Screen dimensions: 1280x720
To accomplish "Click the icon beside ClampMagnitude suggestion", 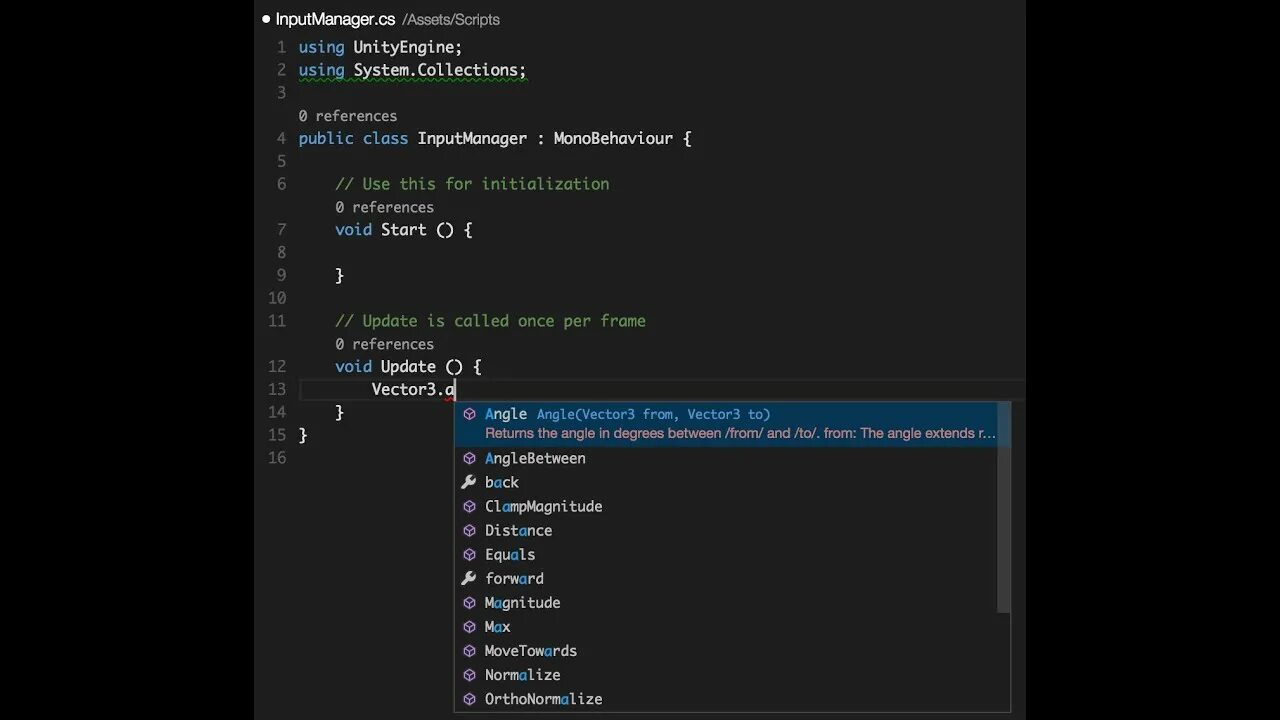I will [x=470, y=506].
